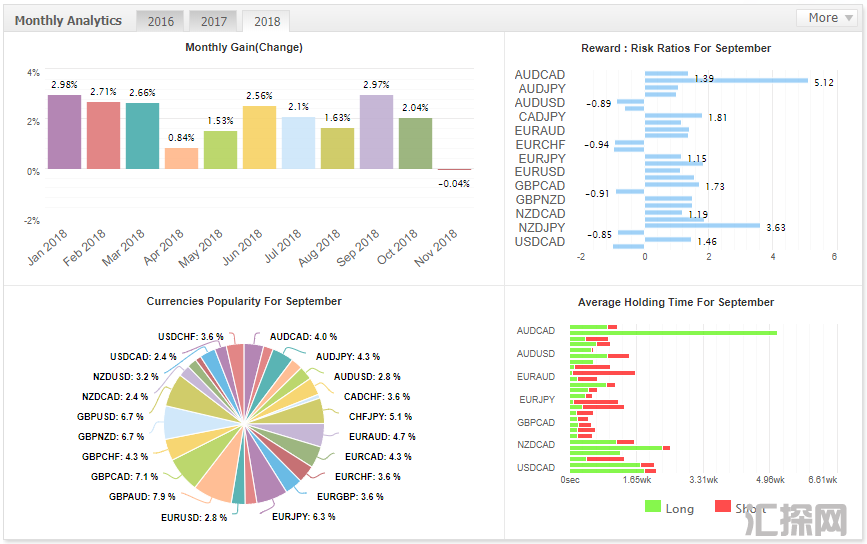Viewport: 867px width, 544px height.
Task: Select the 2018 tab
Action: point(267,21)
